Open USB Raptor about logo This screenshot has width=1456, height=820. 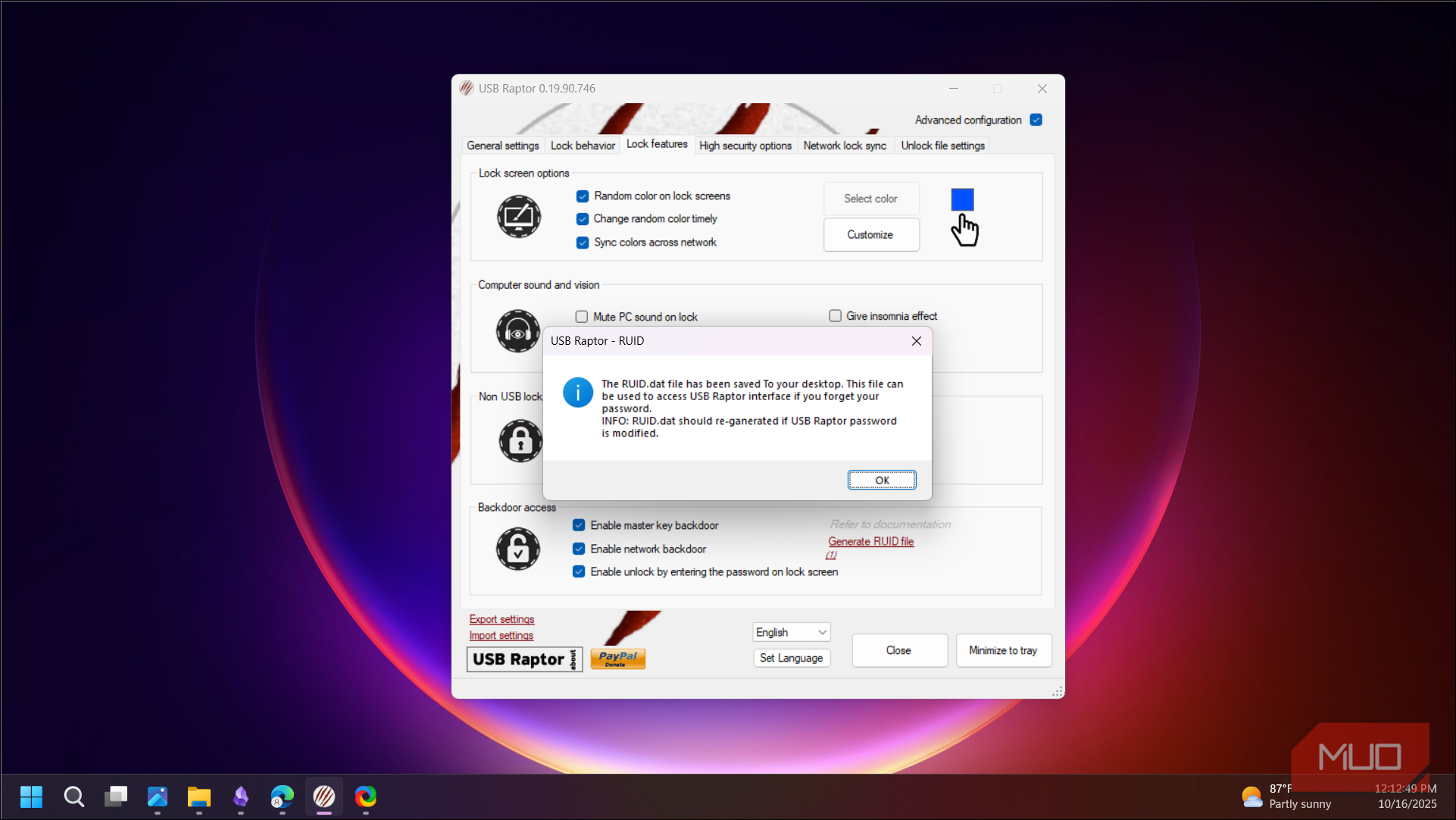(524, 659)
